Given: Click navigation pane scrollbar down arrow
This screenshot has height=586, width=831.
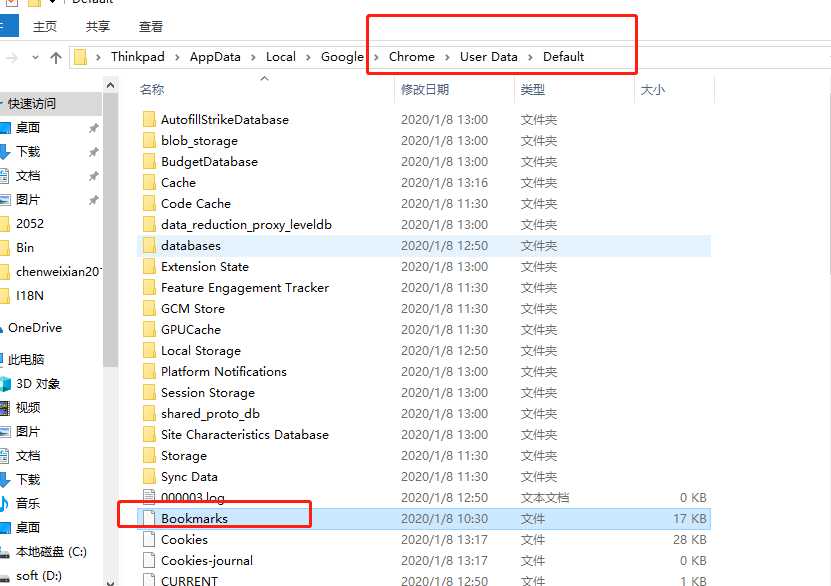Looking at the screenshot, I should click(x=110, y=582).
